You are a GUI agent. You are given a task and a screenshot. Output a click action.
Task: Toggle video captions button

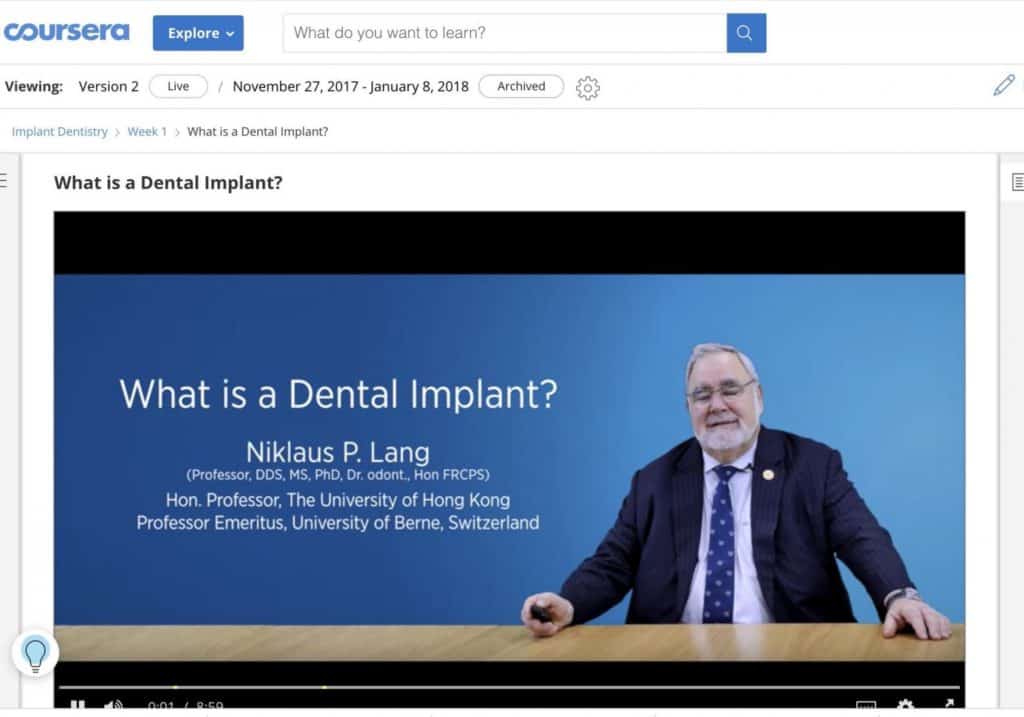click(x=866, y=706)
